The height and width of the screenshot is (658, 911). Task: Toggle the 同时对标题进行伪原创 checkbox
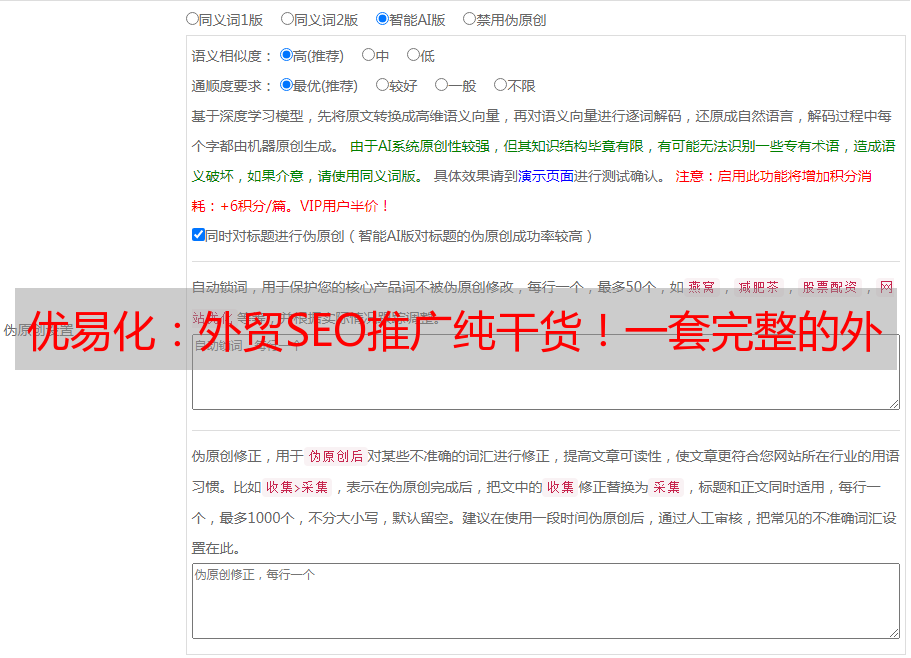click(x=198, y=235)
